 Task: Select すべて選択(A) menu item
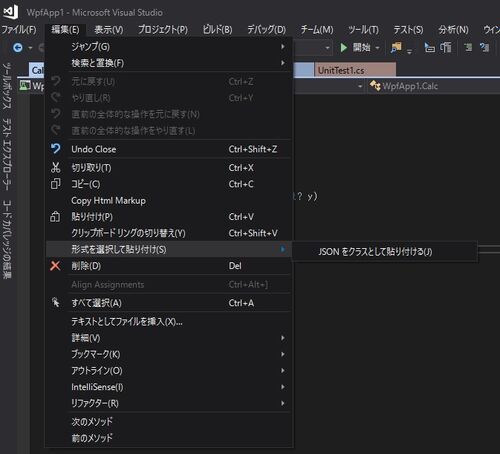pos(169,303)
